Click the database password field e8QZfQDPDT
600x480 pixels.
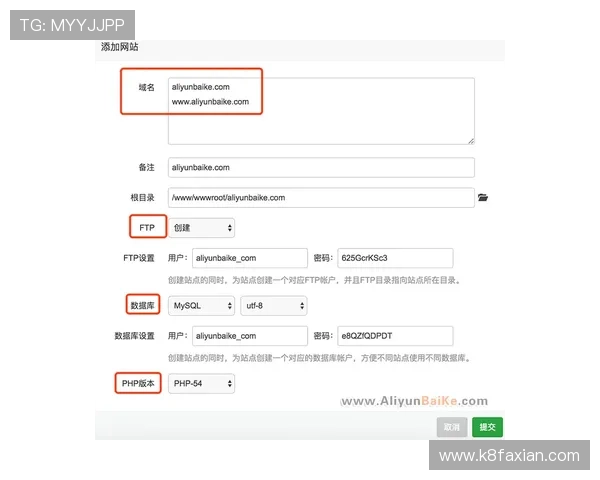395,336
